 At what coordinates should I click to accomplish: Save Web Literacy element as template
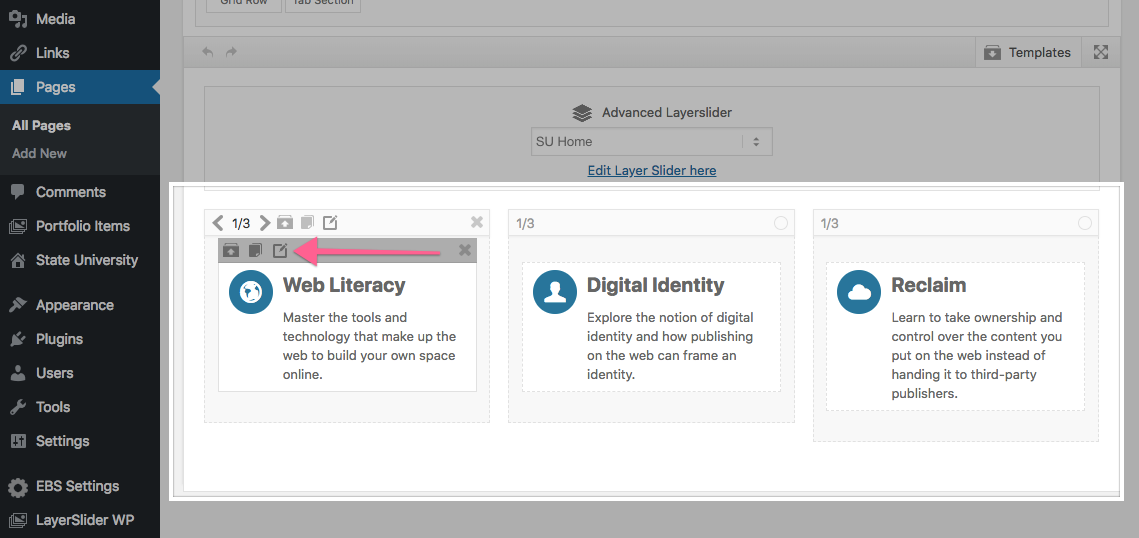coord(231,250)
